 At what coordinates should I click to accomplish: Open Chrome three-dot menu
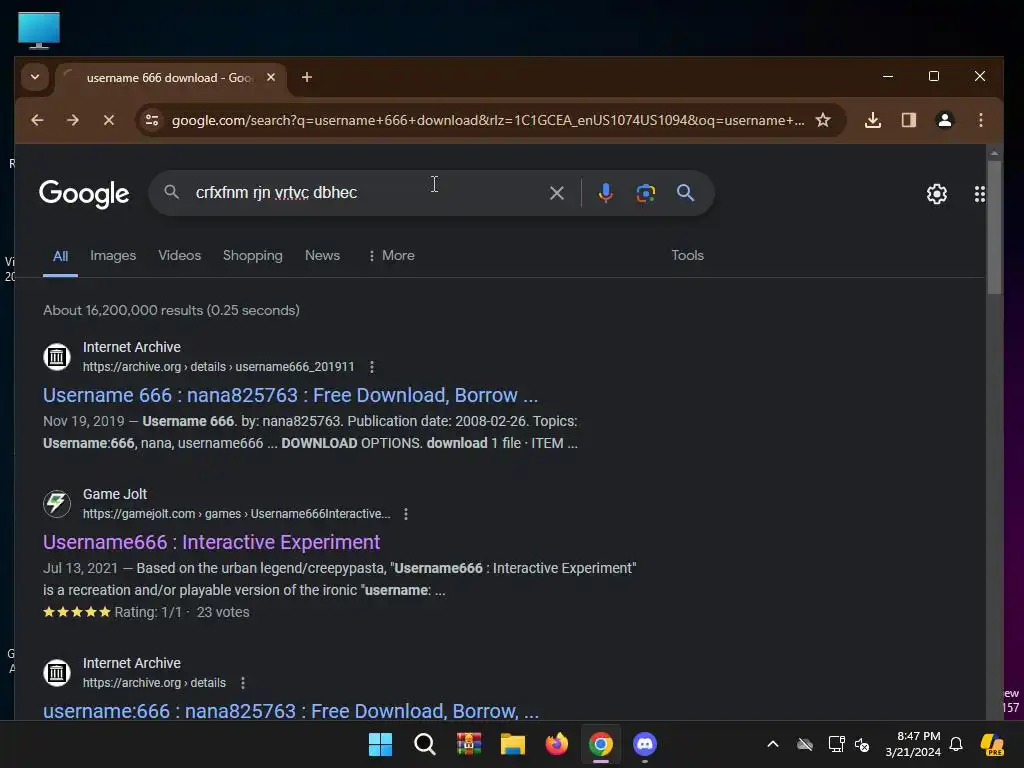[x=980, y=120]
